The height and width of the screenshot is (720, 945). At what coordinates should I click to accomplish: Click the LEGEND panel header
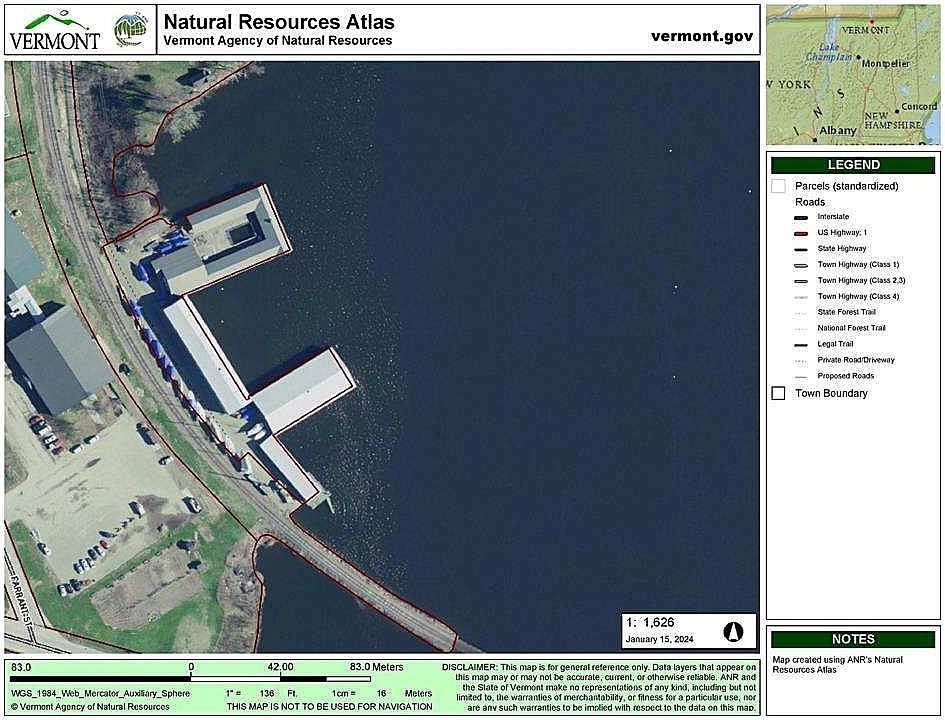[853, 165]
